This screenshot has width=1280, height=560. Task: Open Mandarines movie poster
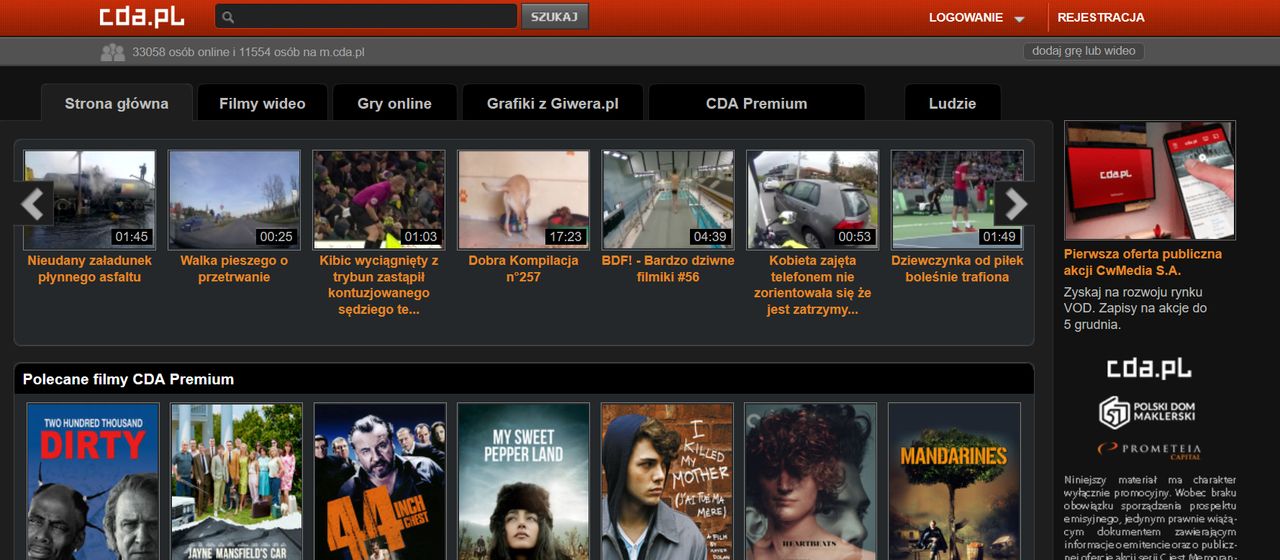(954, 482)
